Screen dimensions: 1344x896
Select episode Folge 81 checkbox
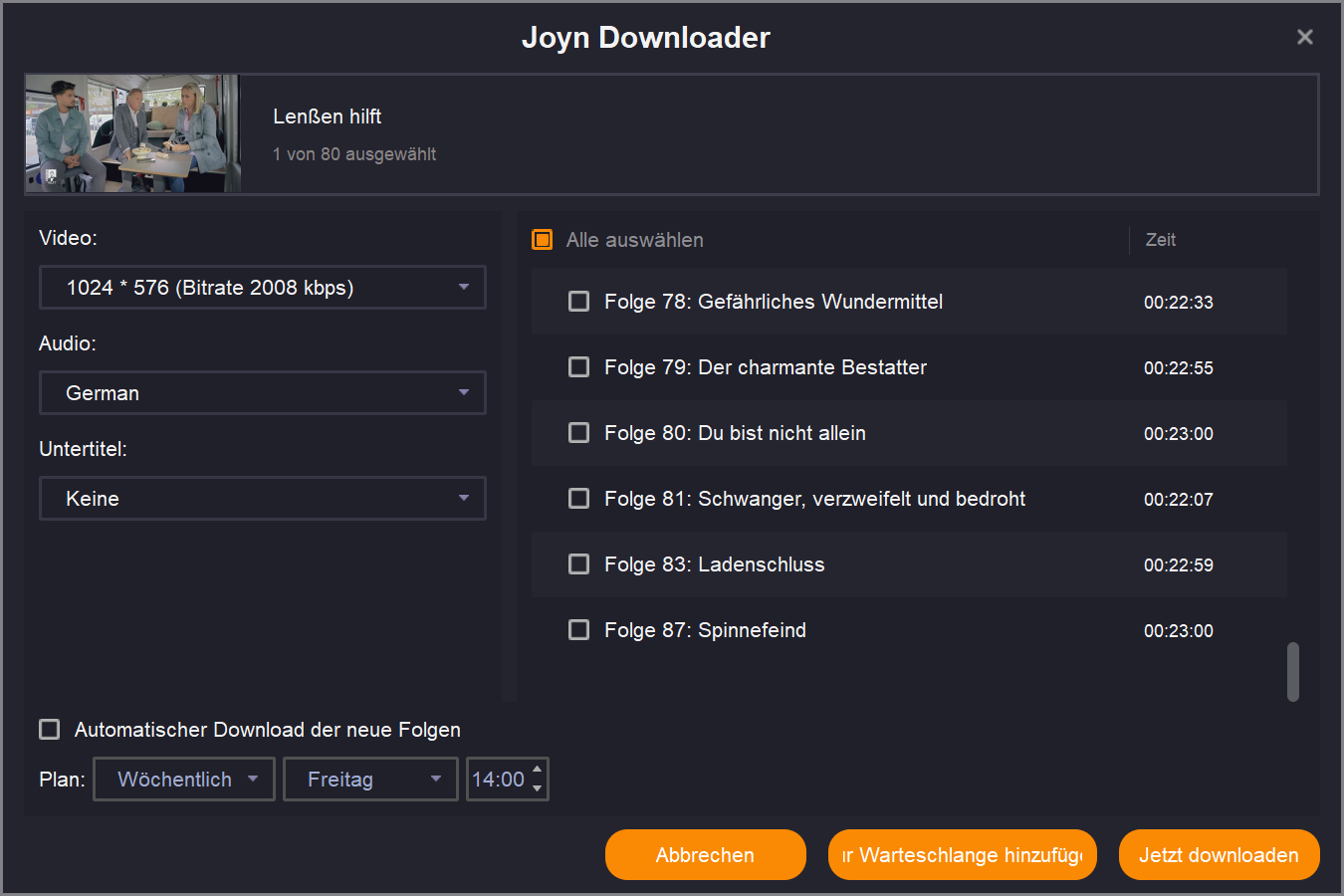(x=578, y=499)
